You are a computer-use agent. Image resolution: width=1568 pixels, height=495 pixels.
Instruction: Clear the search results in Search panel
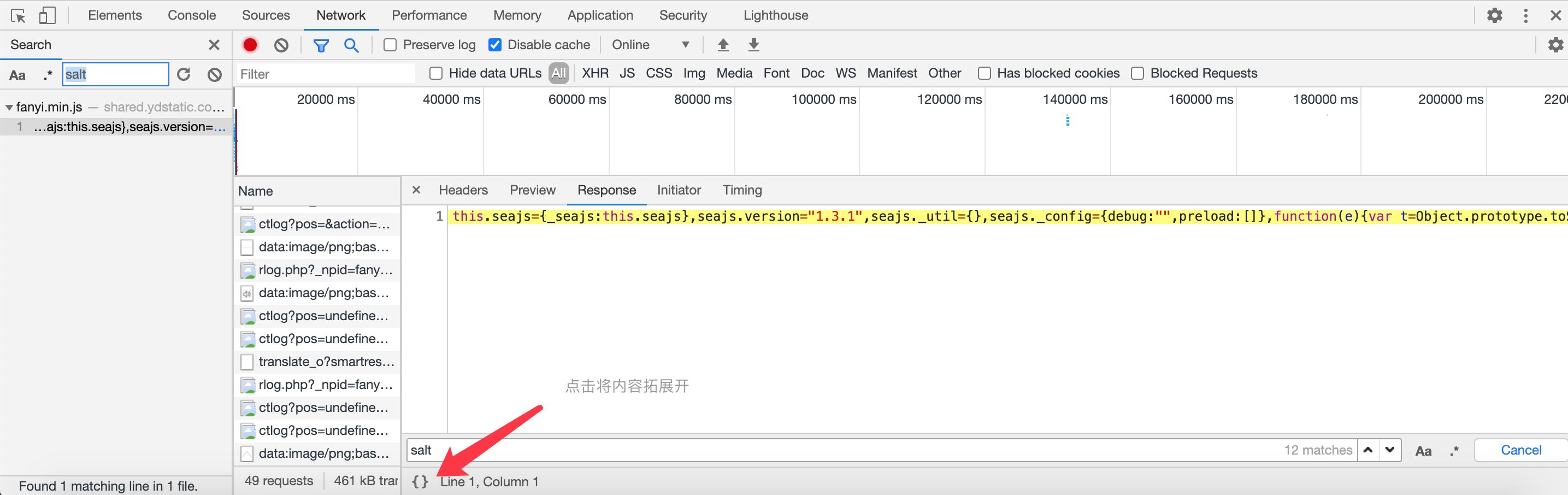[214, 74]
